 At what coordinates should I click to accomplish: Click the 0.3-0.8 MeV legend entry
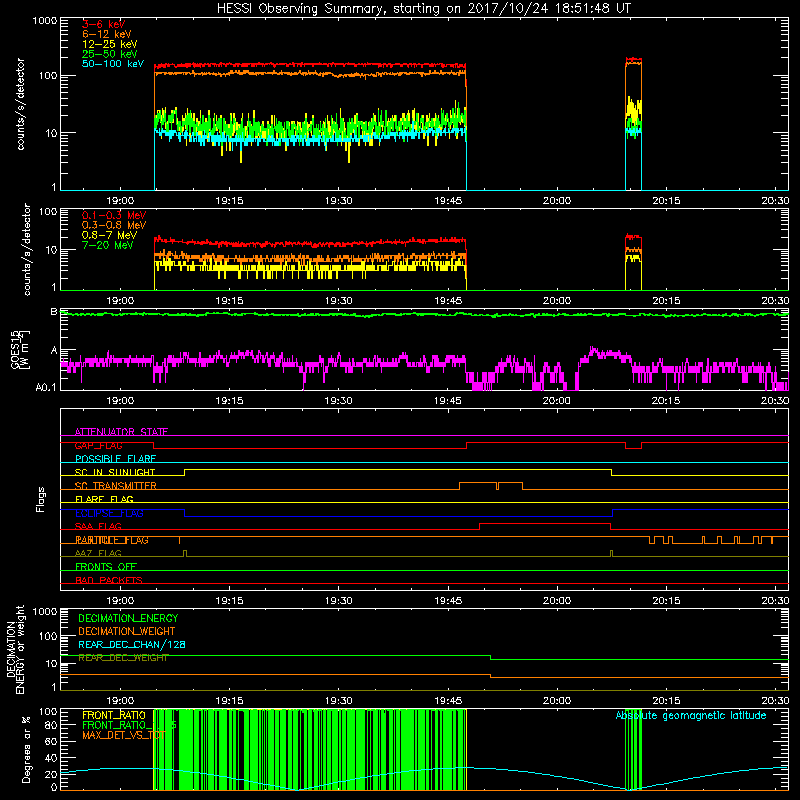point(114,225)
